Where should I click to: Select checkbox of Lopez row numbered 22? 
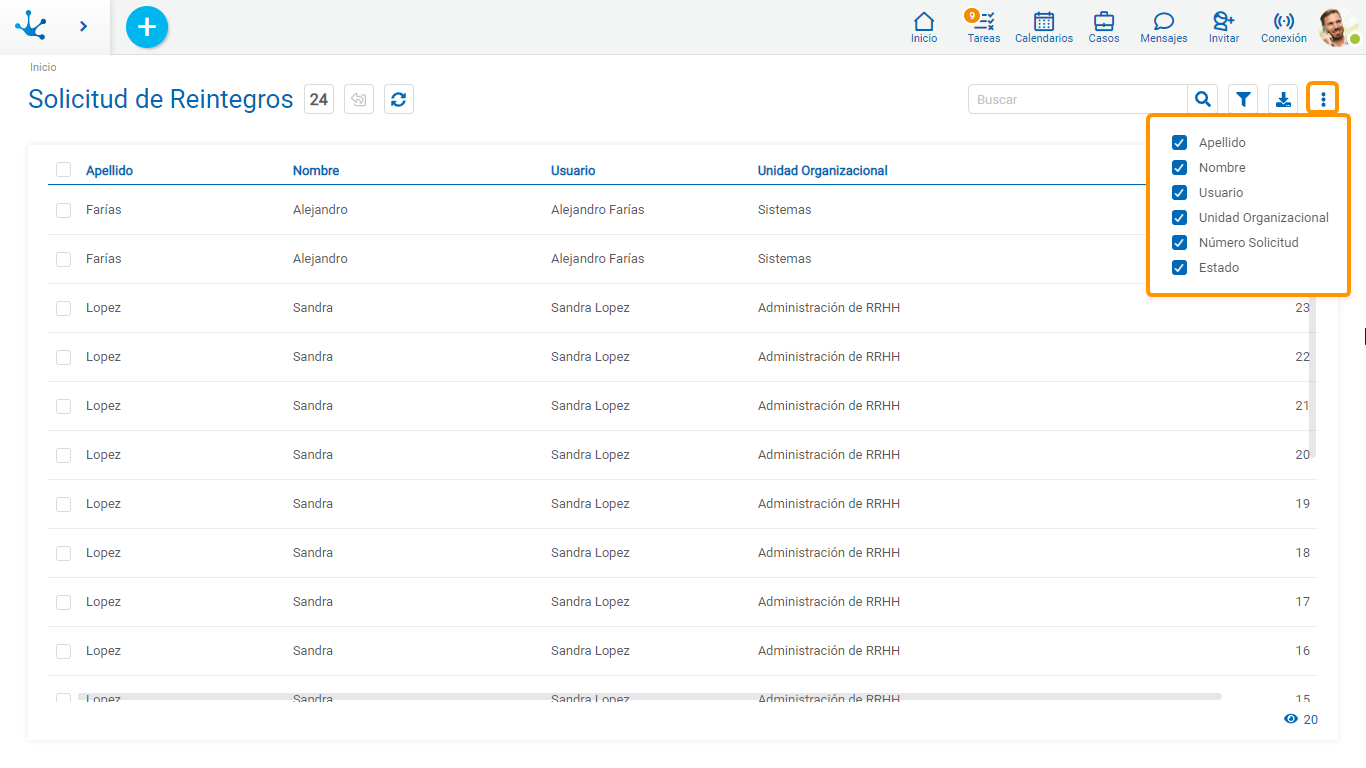pos(64,357)
